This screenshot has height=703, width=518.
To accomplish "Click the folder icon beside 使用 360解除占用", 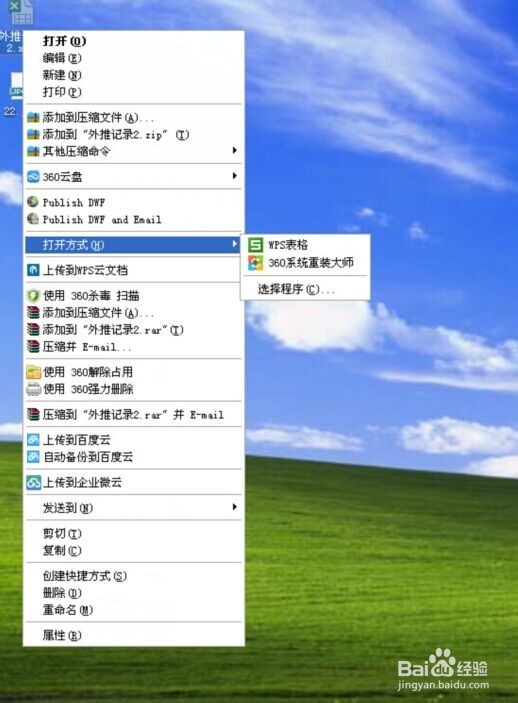I will click(34, 372).
